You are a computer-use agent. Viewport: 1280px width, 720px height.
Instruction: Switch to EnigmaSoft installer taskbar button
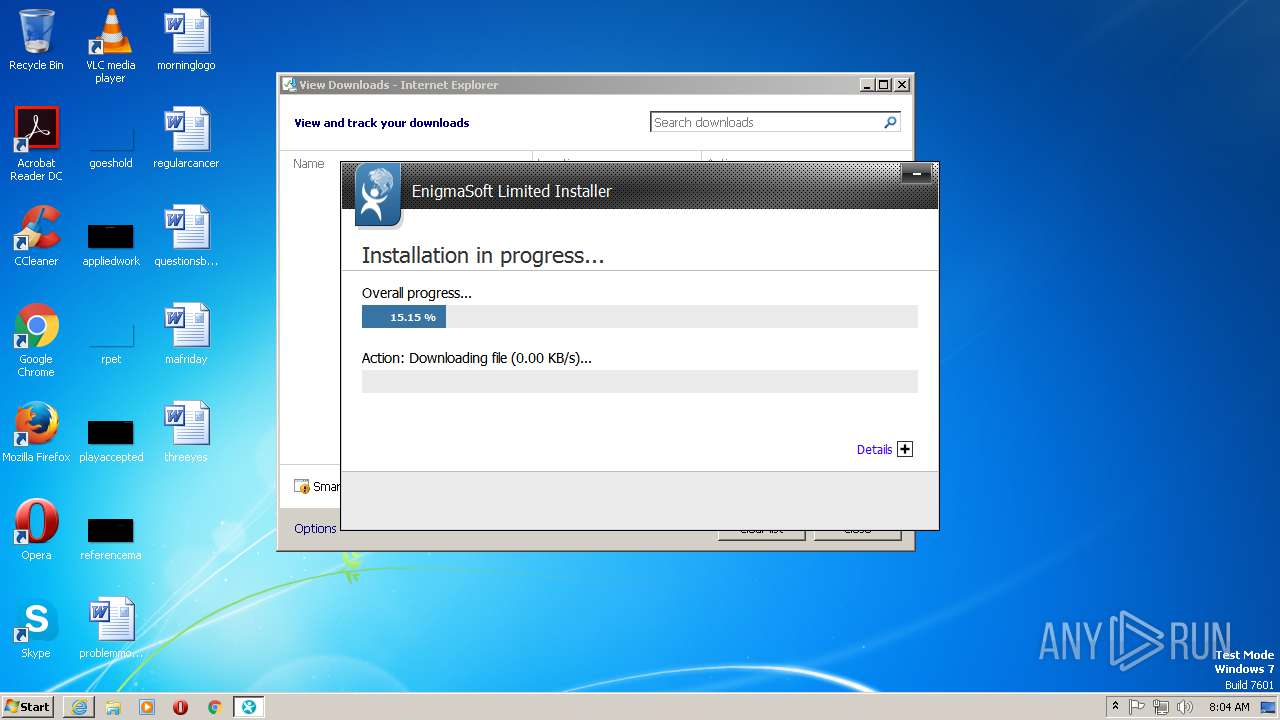pyautogui.click(x=248, y=707)
